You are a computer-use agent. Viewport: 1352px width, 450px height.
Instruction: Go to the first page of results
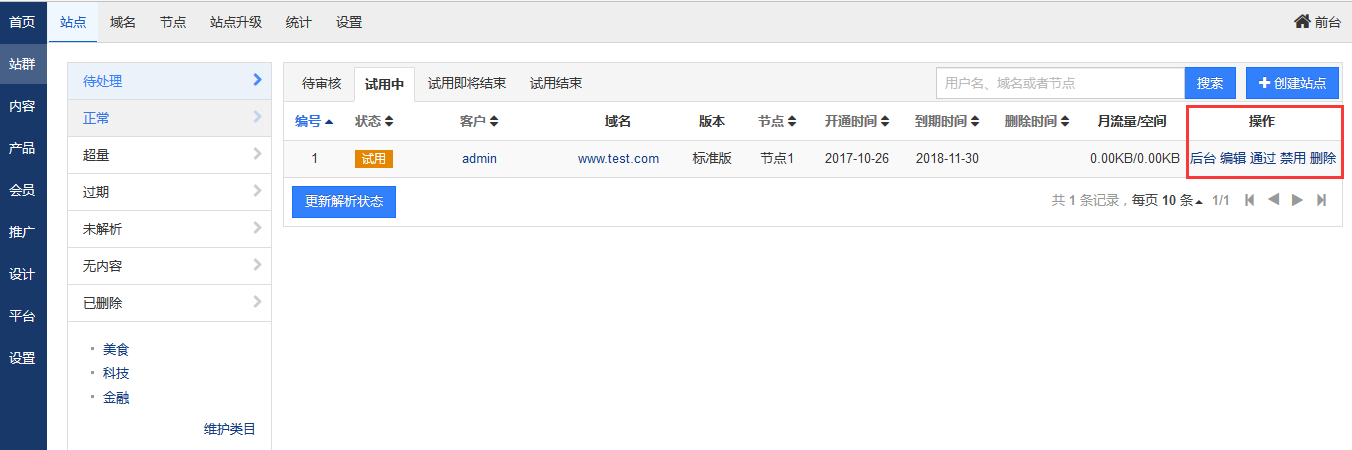point(1250,200)
